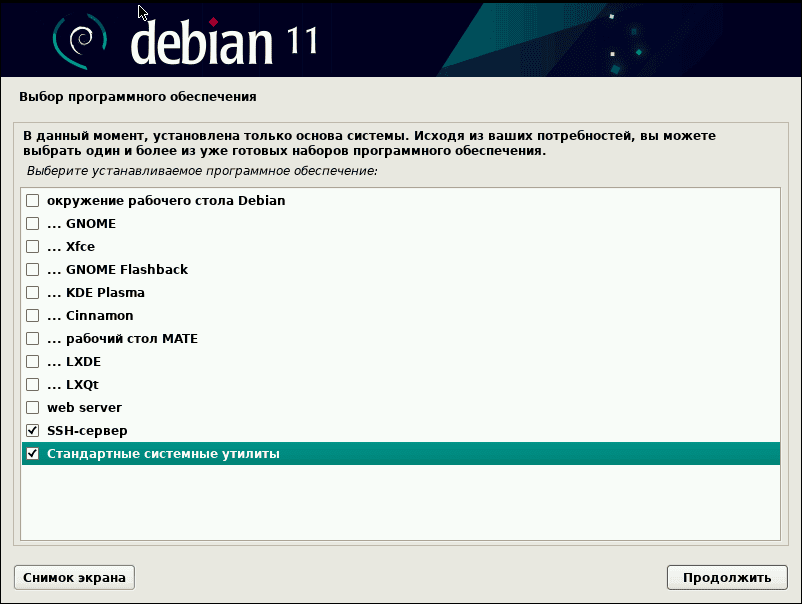Tick the LXQt checkbox
802x604 pixels.
coord(33,385)
